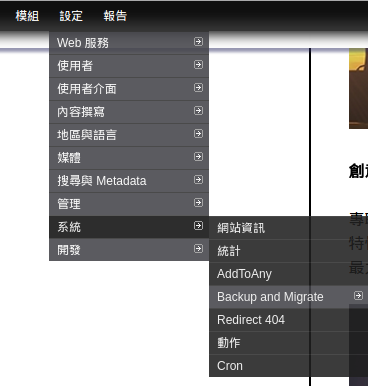Open the 媒體 submenu arrow icon
The image size is (368, 386).
pos(198,156)
